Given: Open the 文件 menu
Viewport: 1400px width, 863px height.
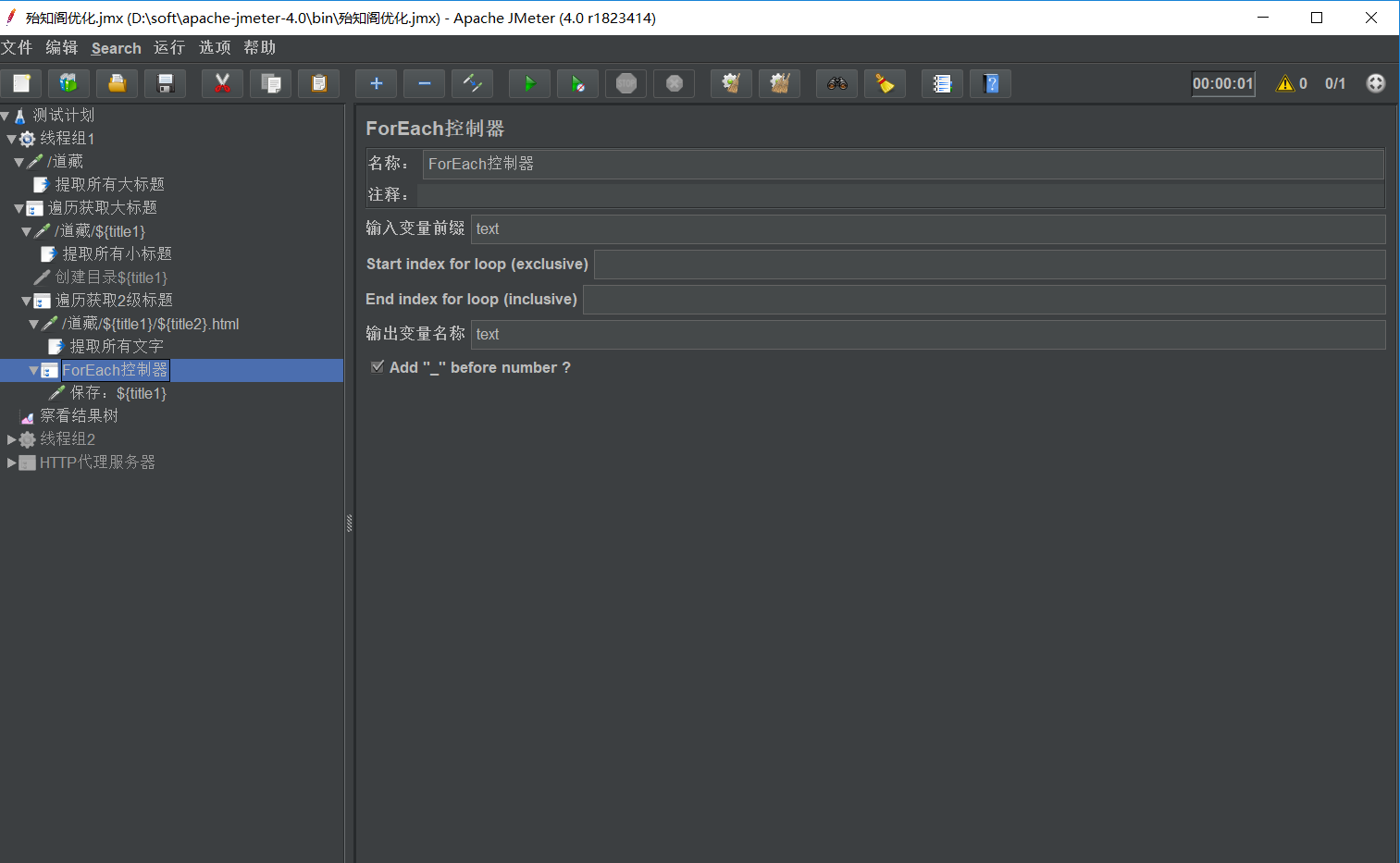Looking at the screenshot, I should [17, 47].
